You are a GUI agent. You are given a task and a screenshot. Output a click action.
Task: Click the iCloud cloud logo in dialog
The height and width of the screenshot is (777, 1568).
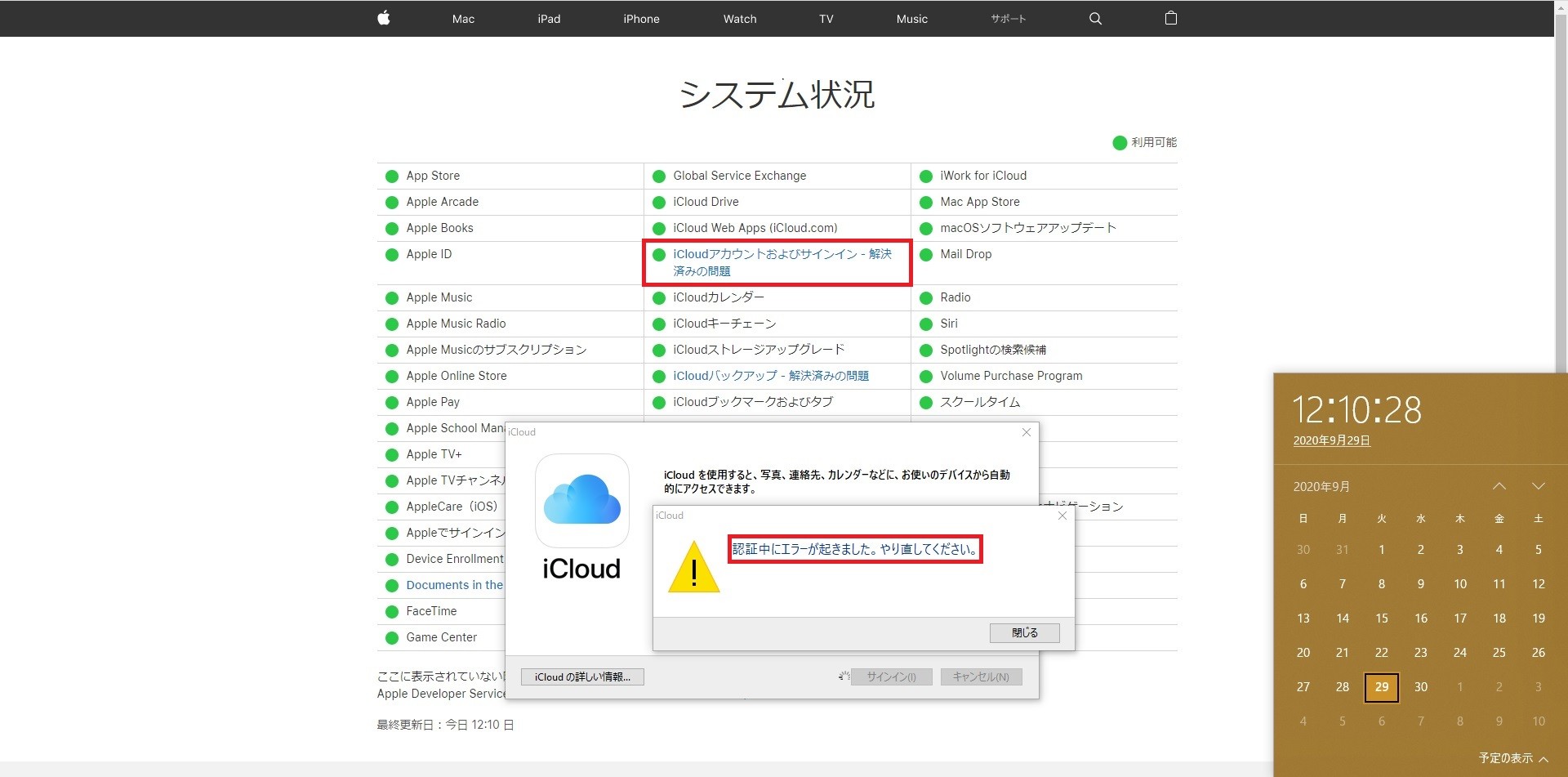coord(582,500)
